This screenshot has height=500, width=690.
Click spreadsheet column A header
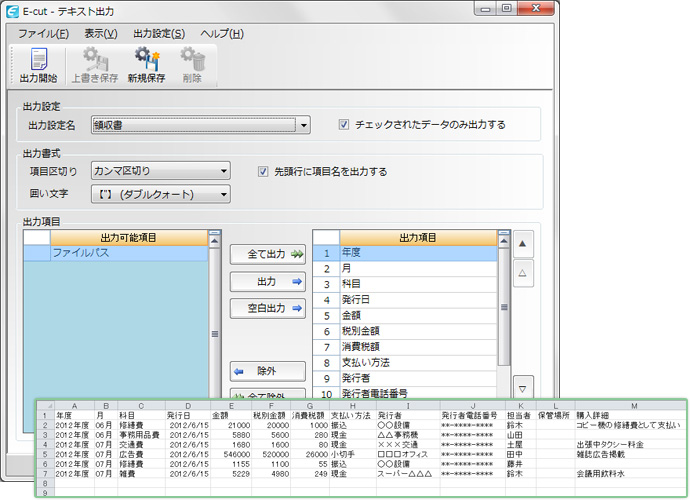click(74, 406)
